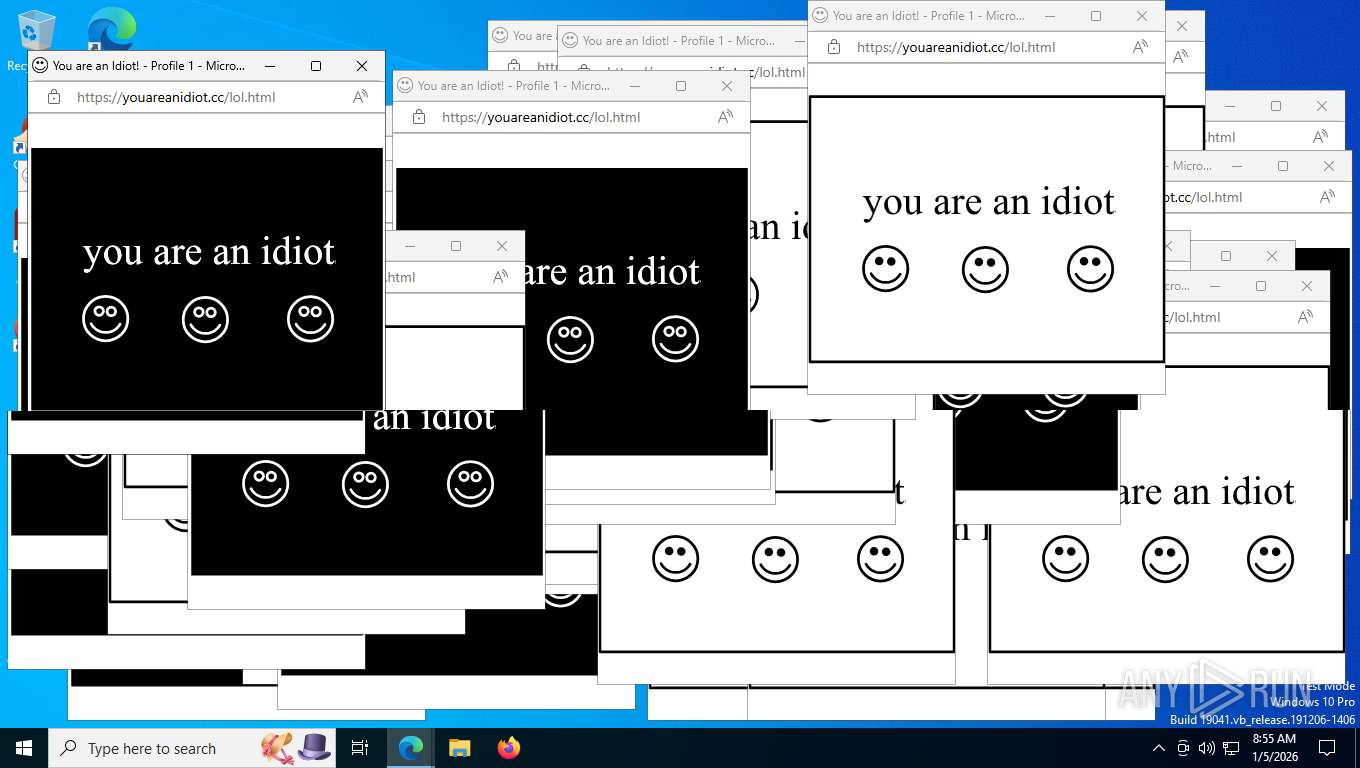Open Microsoft Edge from the taskbar

click(410, 748)
